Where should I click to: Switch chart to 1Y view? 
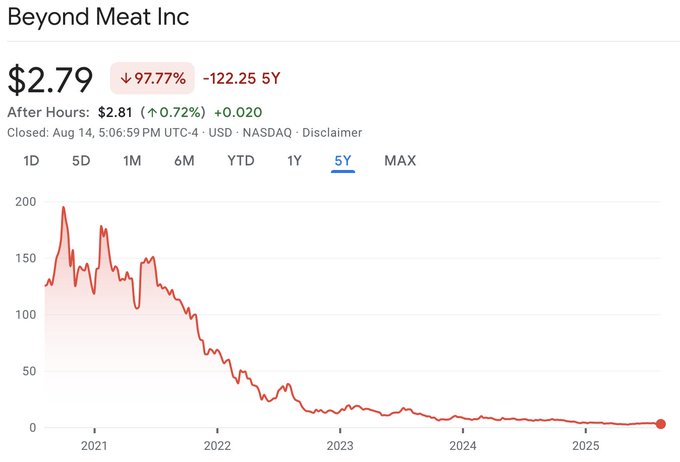(294, 160)
